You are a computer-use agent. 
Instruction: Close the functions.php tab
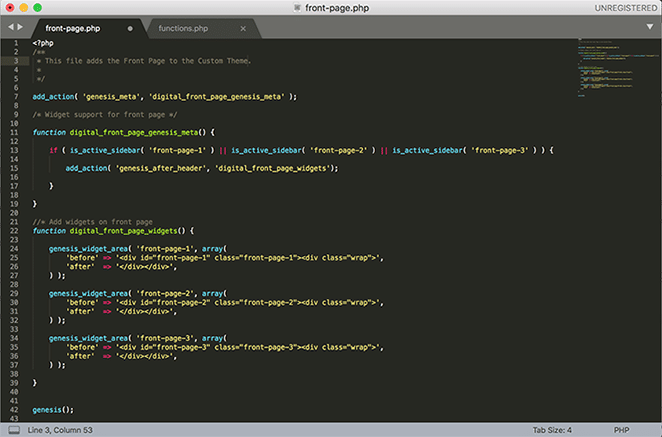[243, 28]
